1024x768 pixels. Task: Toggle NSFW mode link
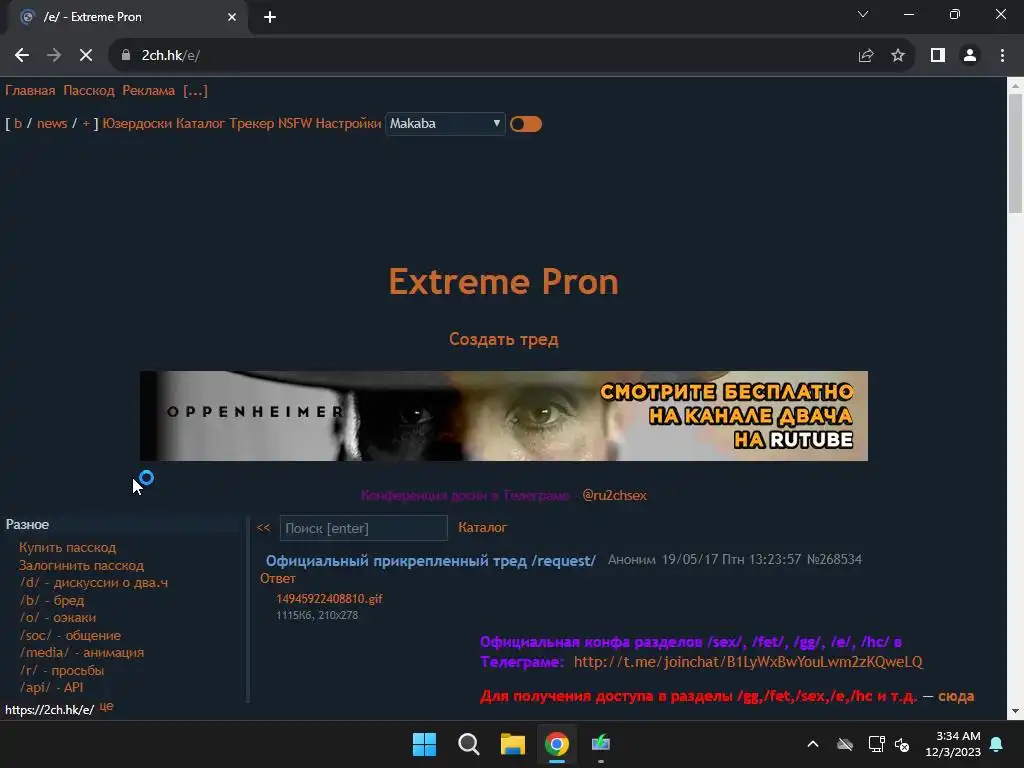click(x=295, y=123)
